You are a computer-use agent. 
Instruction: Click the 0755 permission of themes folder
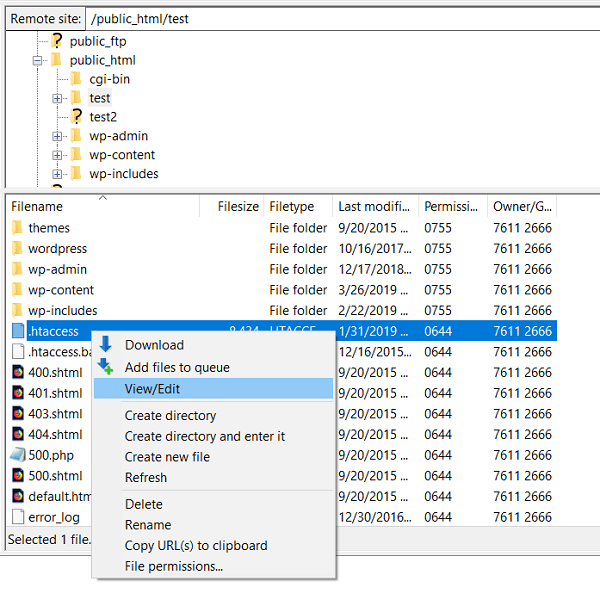click(438, 228)
